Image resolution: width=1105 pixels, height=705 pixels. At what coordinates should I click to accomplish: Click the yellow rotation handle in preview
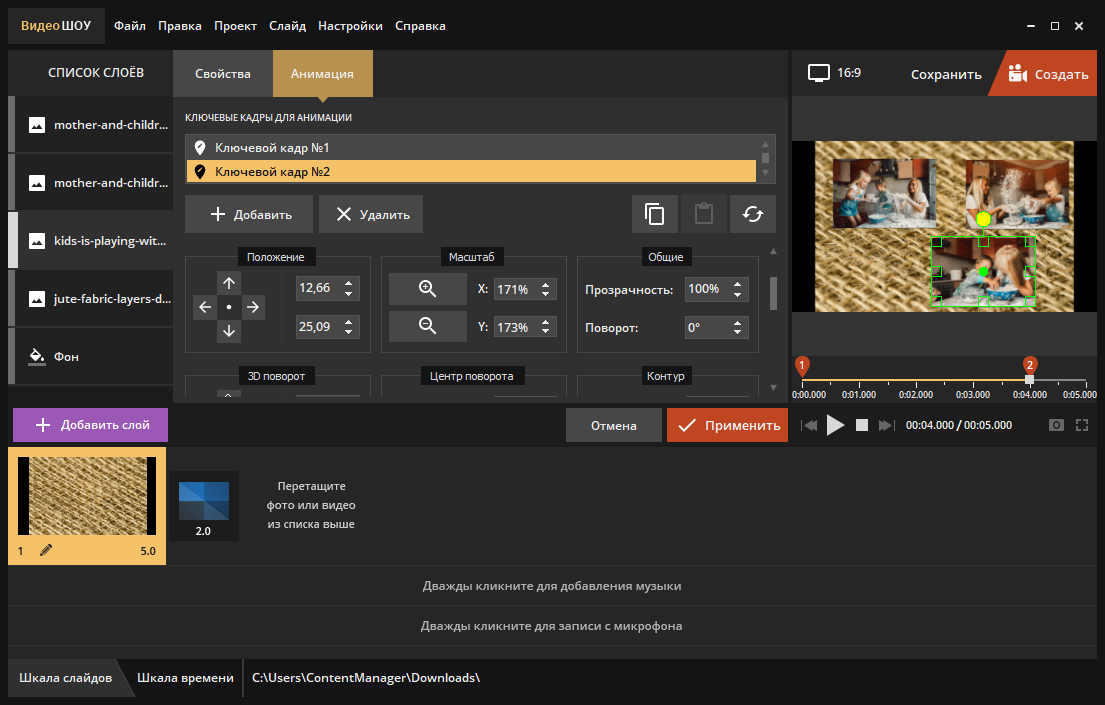(983, 219)
